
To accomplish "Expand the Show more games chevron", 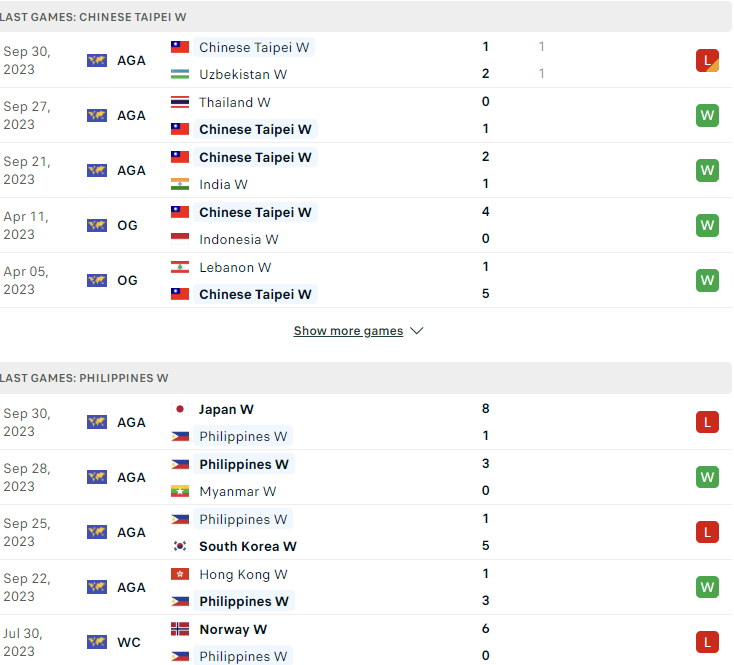I will click(416, 331).
